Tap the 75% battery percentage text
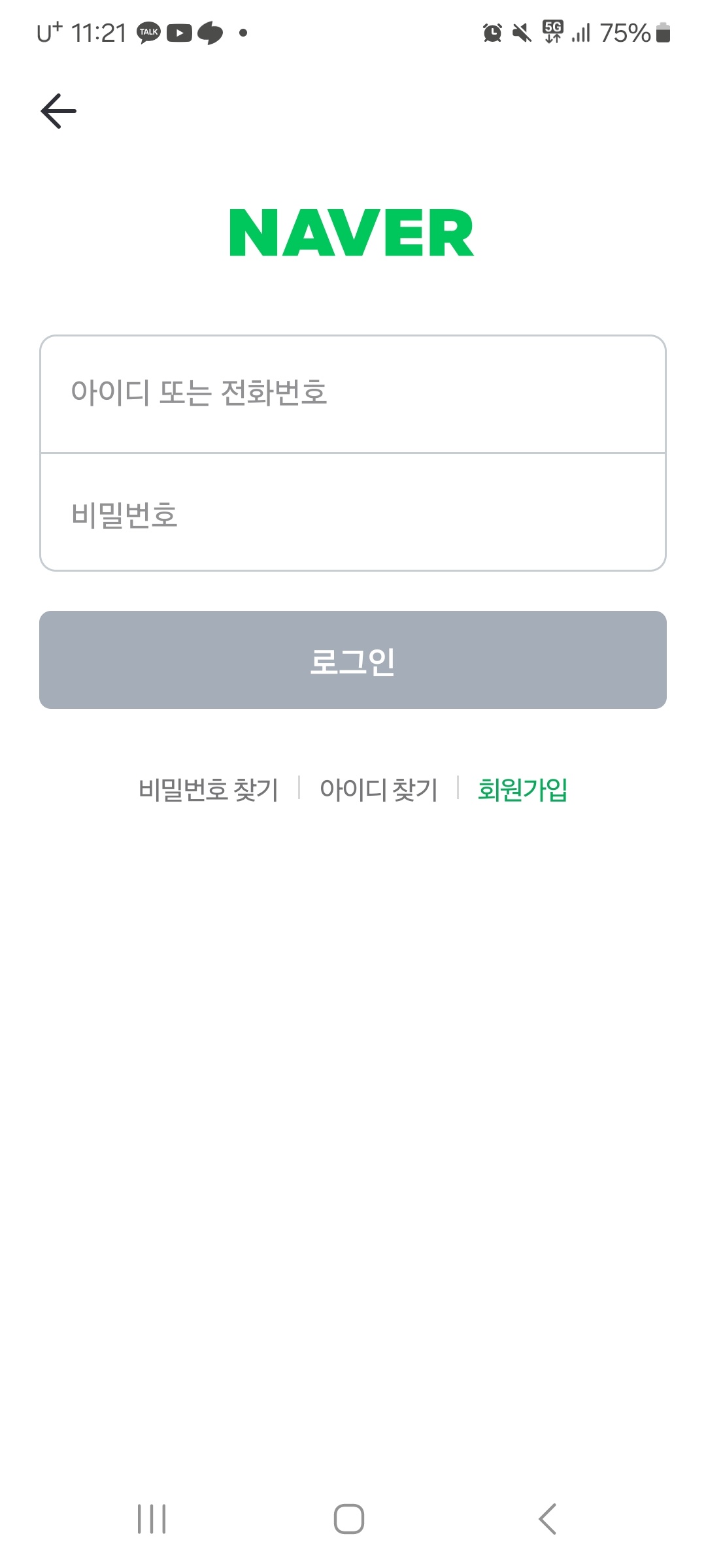Screen dimensions: 706x1568 (625, 33)
